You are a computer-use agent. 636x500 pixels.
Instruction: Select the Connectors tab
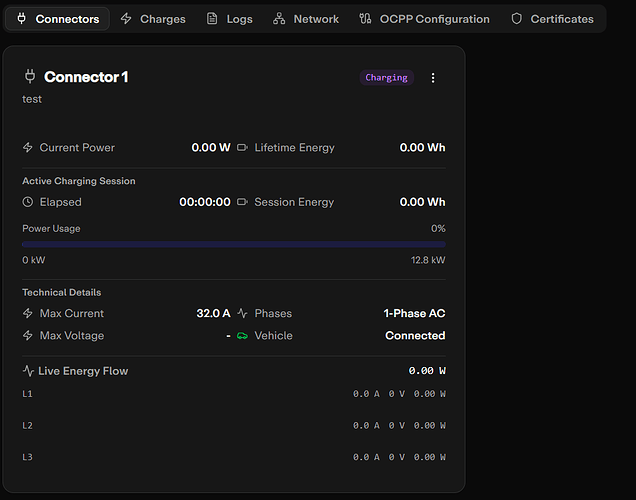tap(58, 19)
